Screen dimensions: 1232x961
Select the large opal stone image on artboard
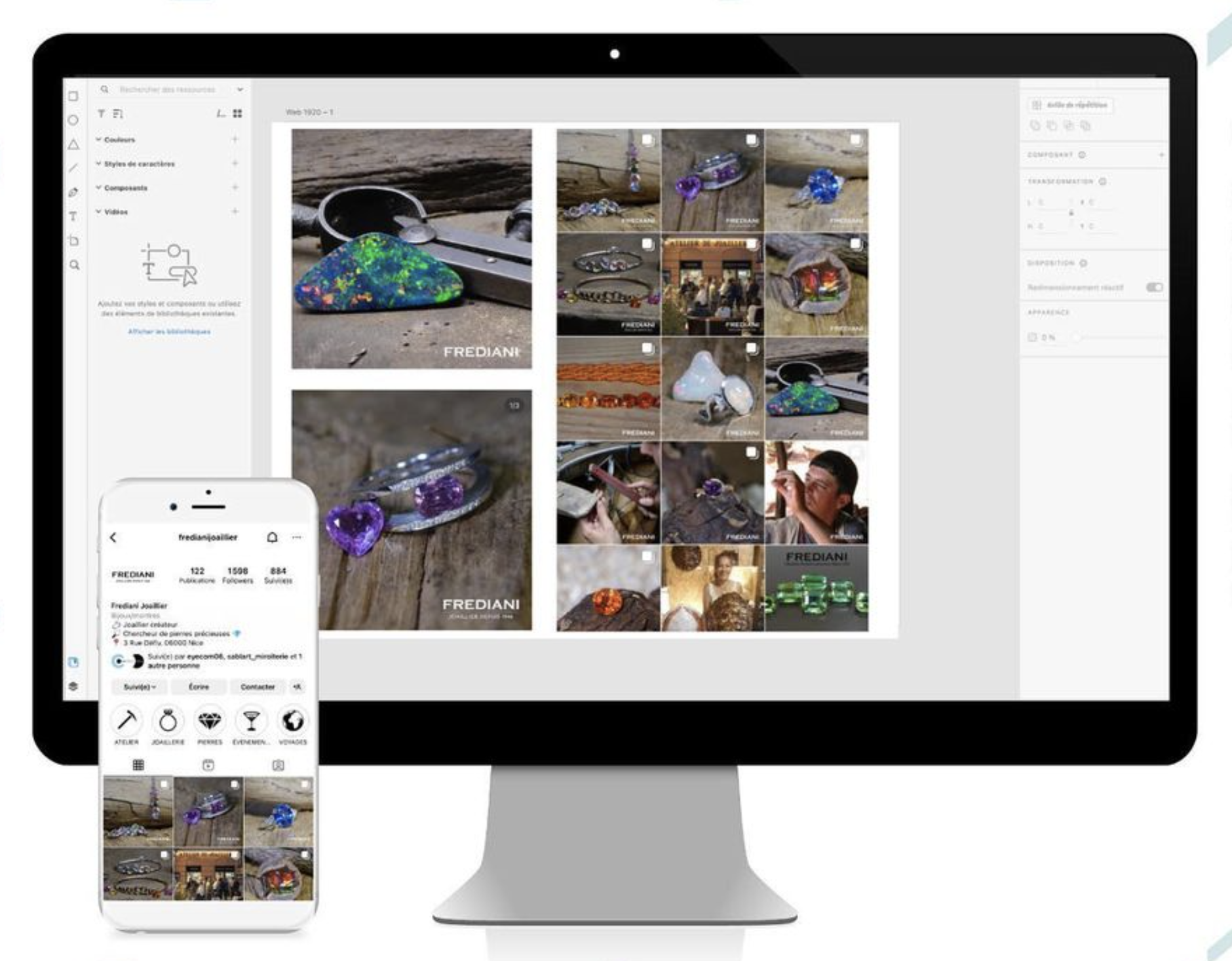[412, 248]
